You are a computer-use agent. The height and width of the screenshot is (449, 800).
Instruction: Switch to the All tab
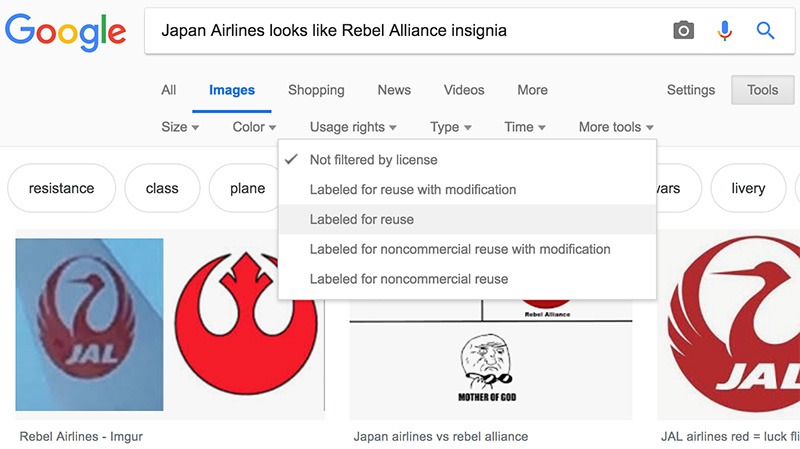pyautogui.click(x=168, y=90)
